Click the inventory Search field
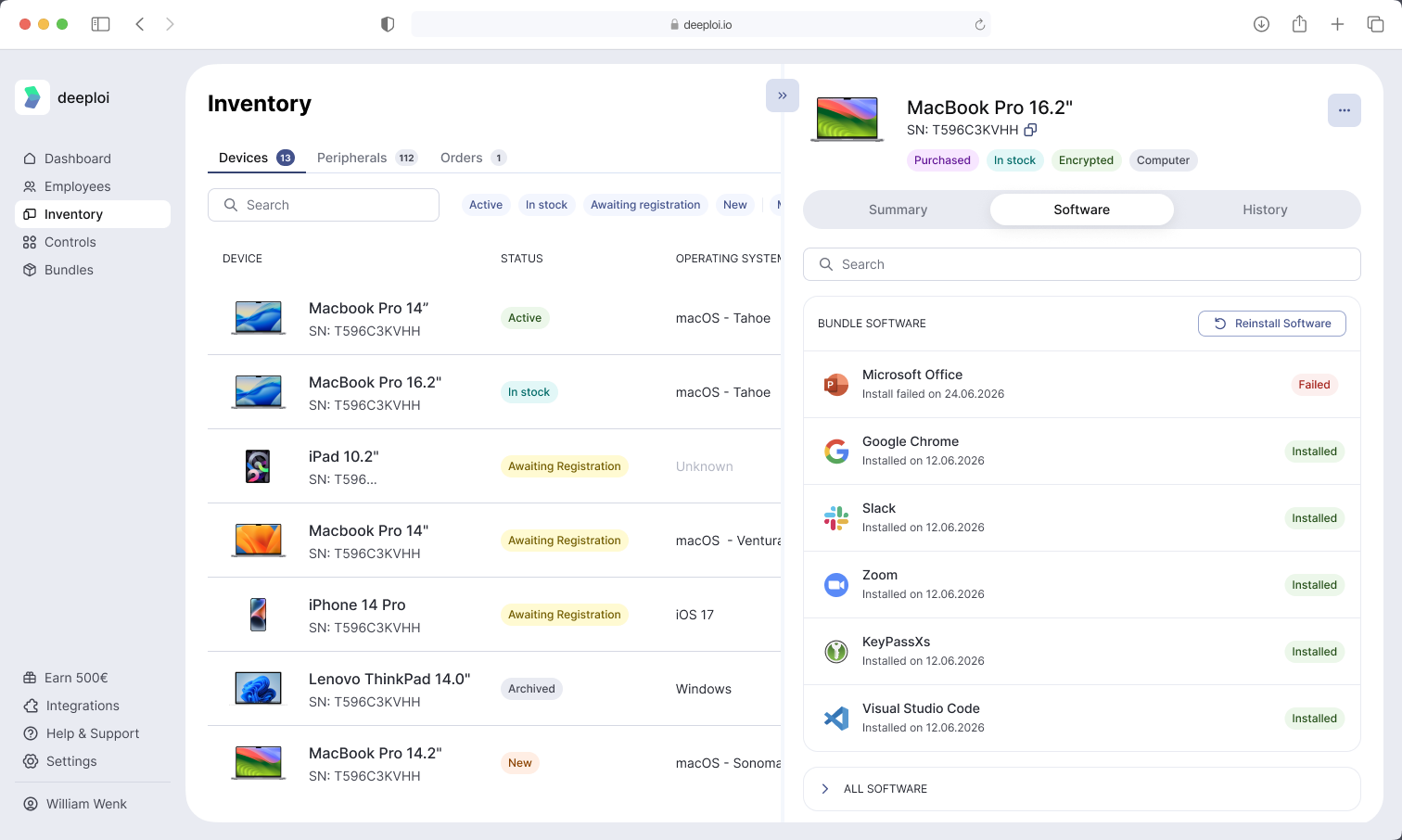The width and height of the screenshot is (1402, 840). pyautogui.click(x=324, y=205)
